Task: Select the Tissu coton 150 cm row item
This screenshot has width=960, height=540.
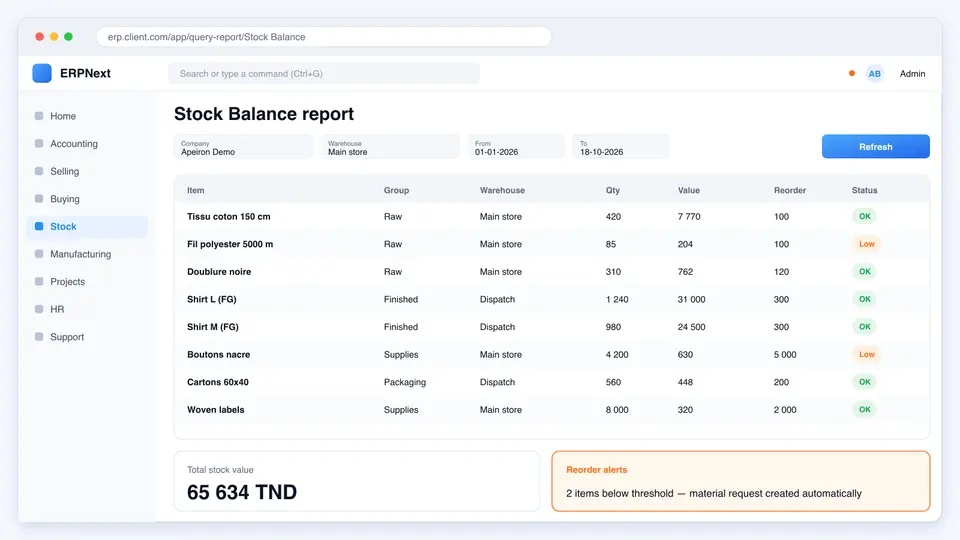Action: [x=228, y=217]
